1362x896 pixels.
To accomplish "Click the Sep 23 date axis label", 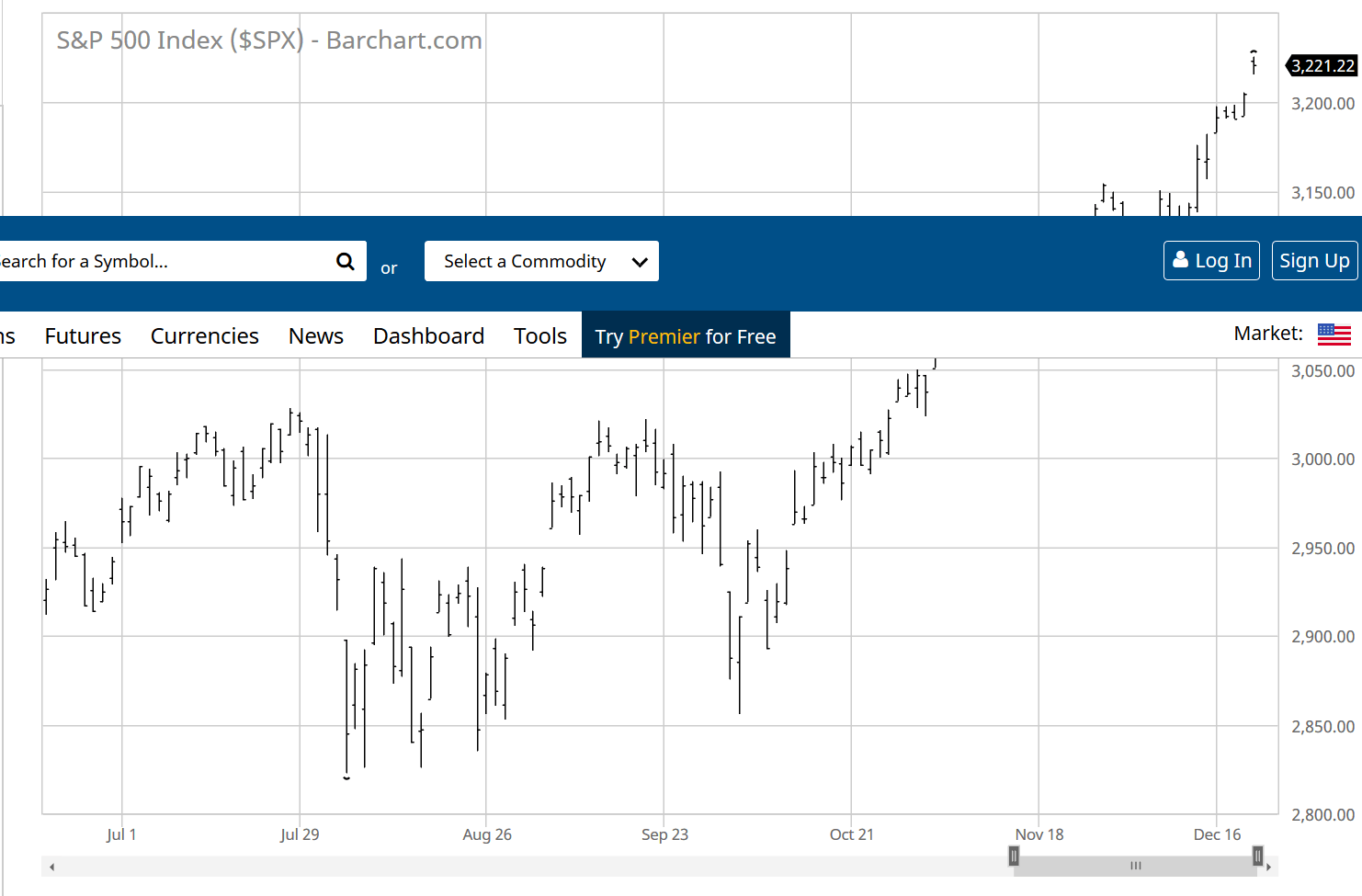I will pos(664,834).
